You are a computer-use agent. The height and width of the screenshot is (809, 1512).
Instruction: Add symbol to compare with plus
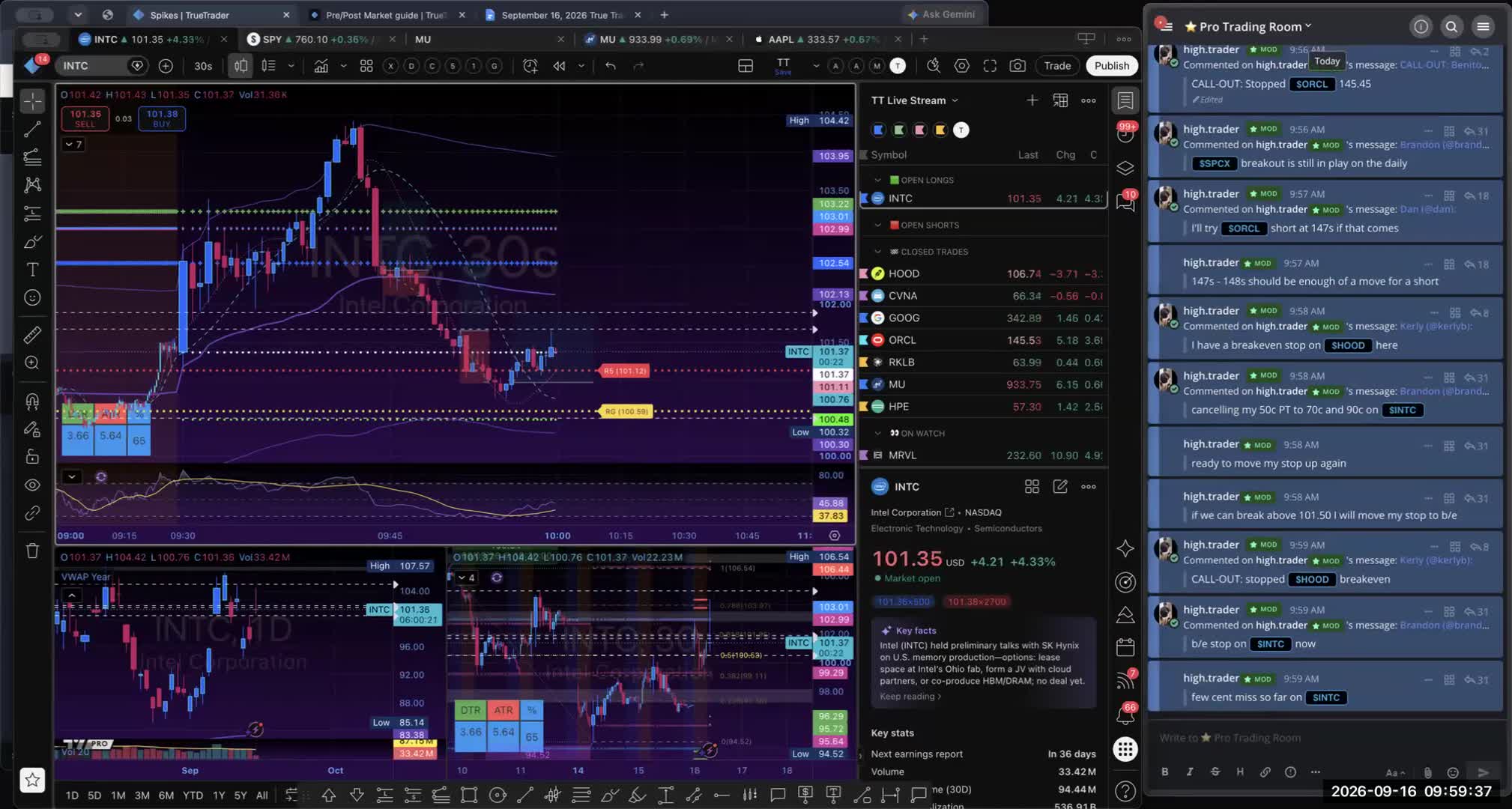[166, 66]
